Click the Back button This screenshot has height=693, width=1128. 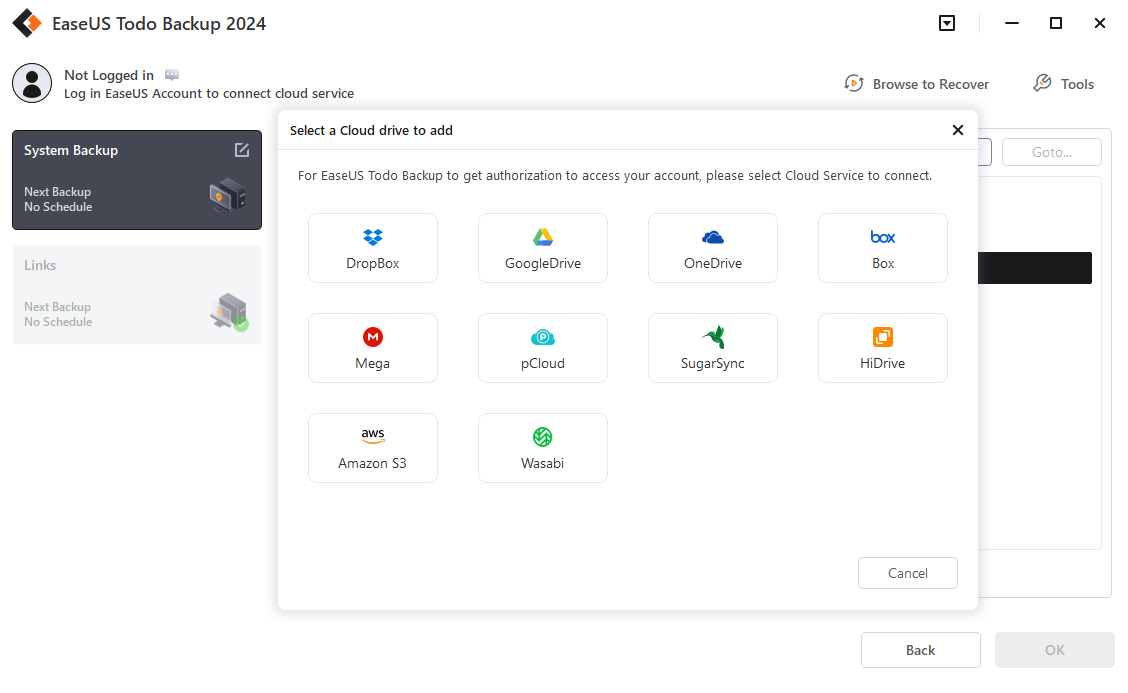pos(921,650)
